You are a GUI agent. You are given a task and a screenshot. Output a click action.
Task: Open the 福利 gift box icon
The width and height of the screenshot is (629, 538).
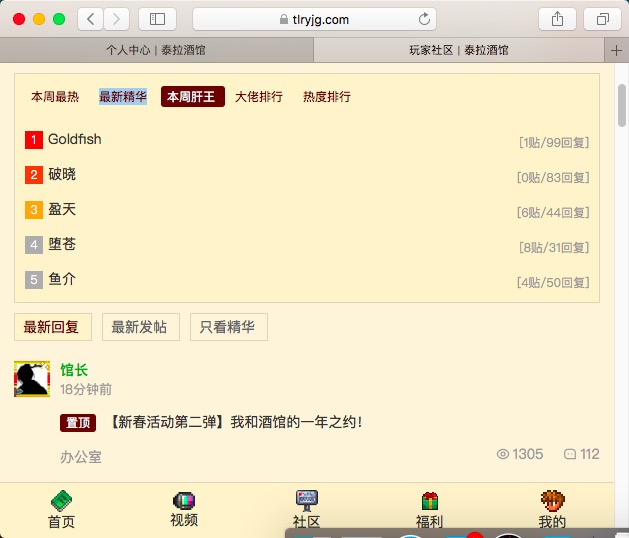(x=429, y=500)
